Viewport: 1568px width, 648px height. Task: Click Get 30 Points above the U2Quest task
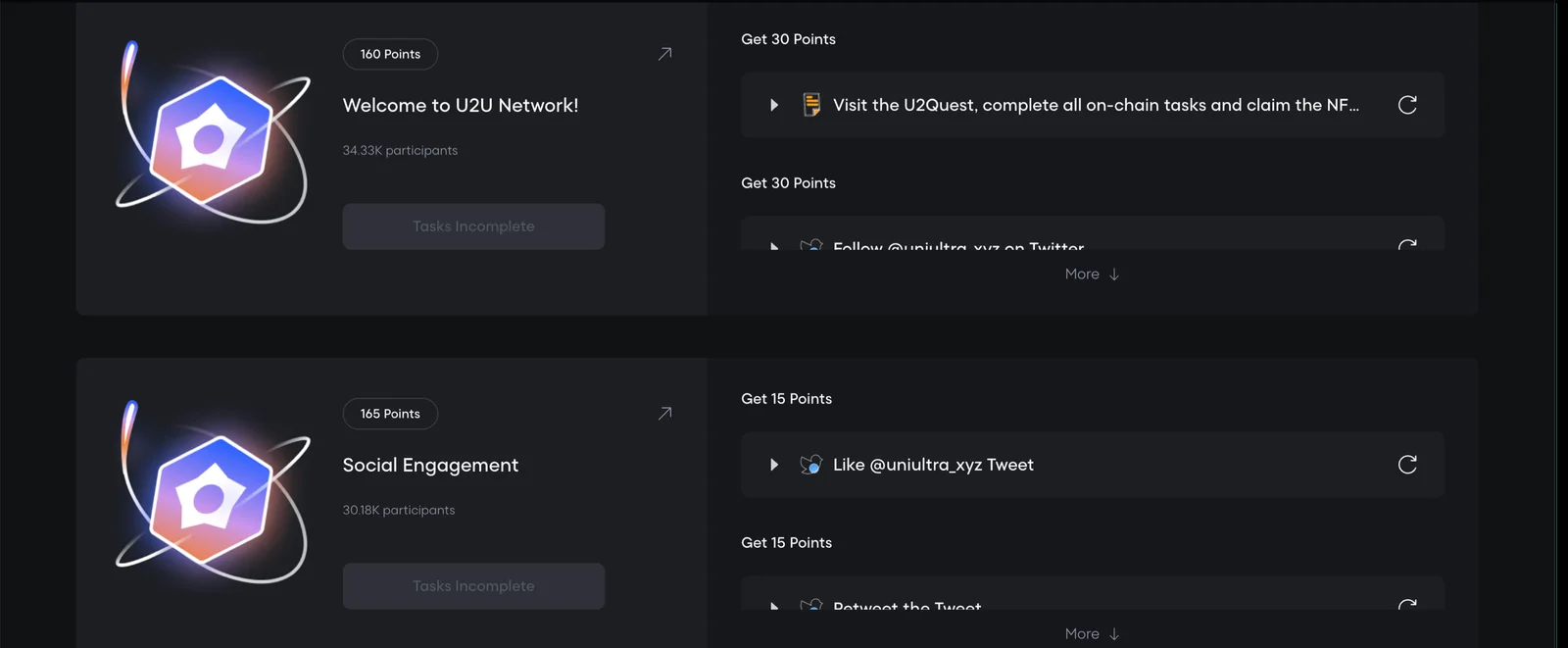789,39
